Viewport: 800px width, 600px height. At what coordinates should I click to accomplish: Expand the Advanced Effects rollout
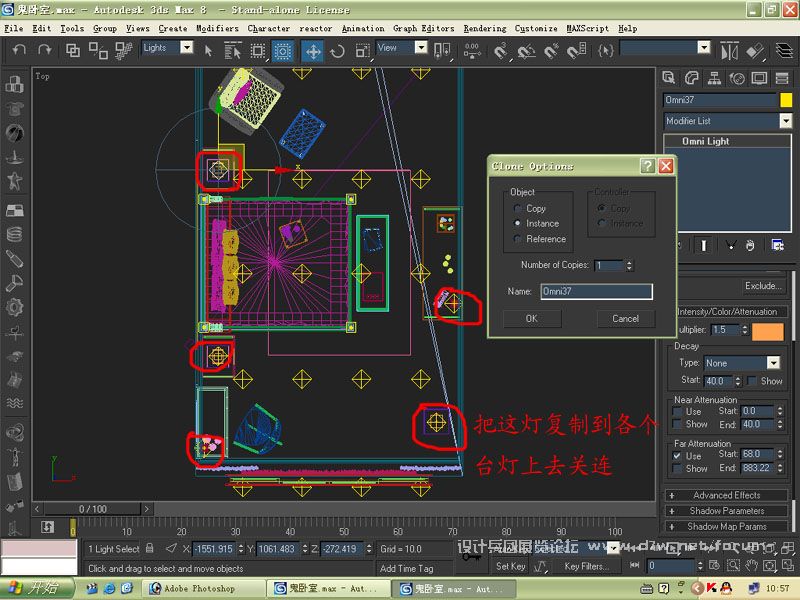[x=727, y=495]
